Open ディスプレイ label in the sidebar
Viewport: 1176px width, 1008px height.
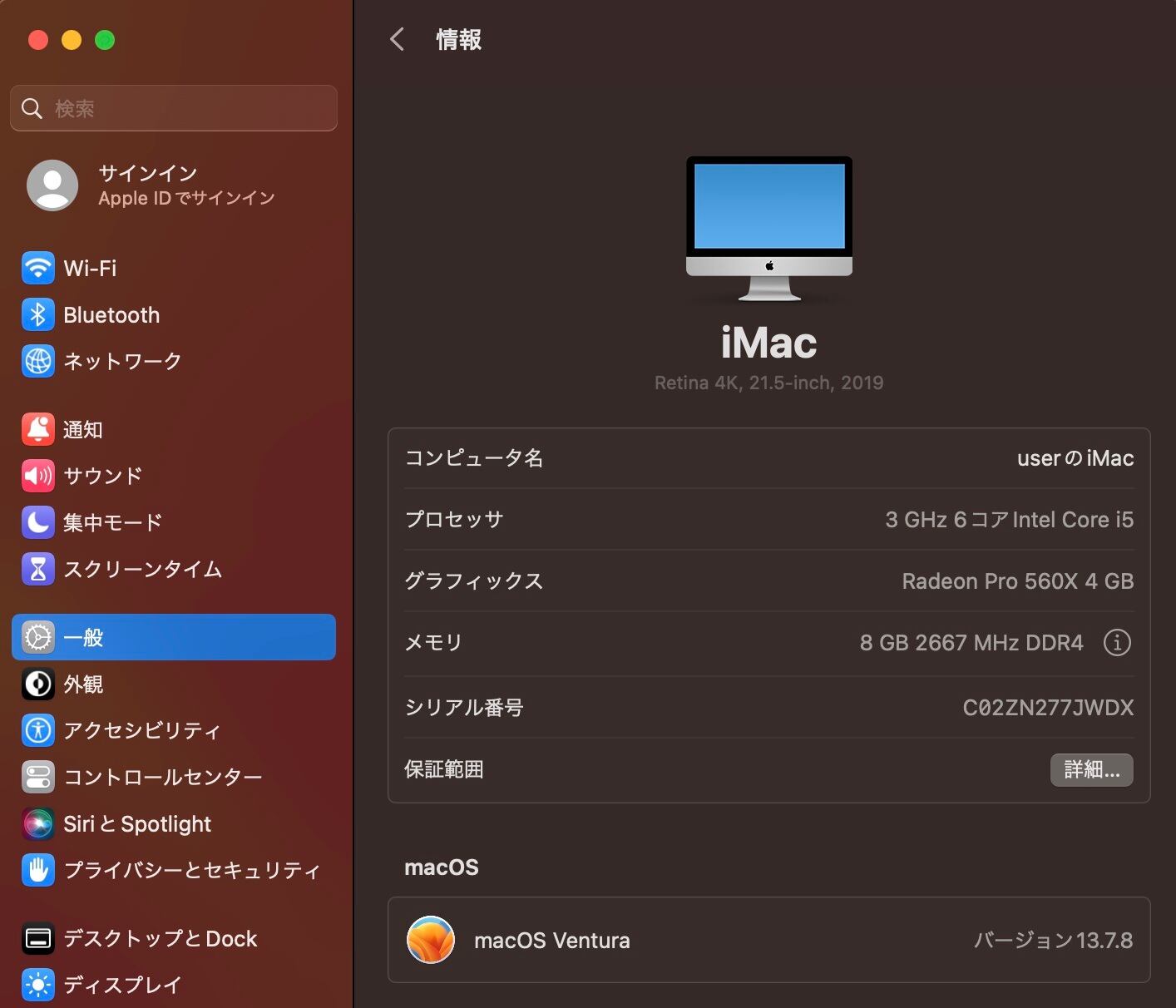click(x=122, y=985)
